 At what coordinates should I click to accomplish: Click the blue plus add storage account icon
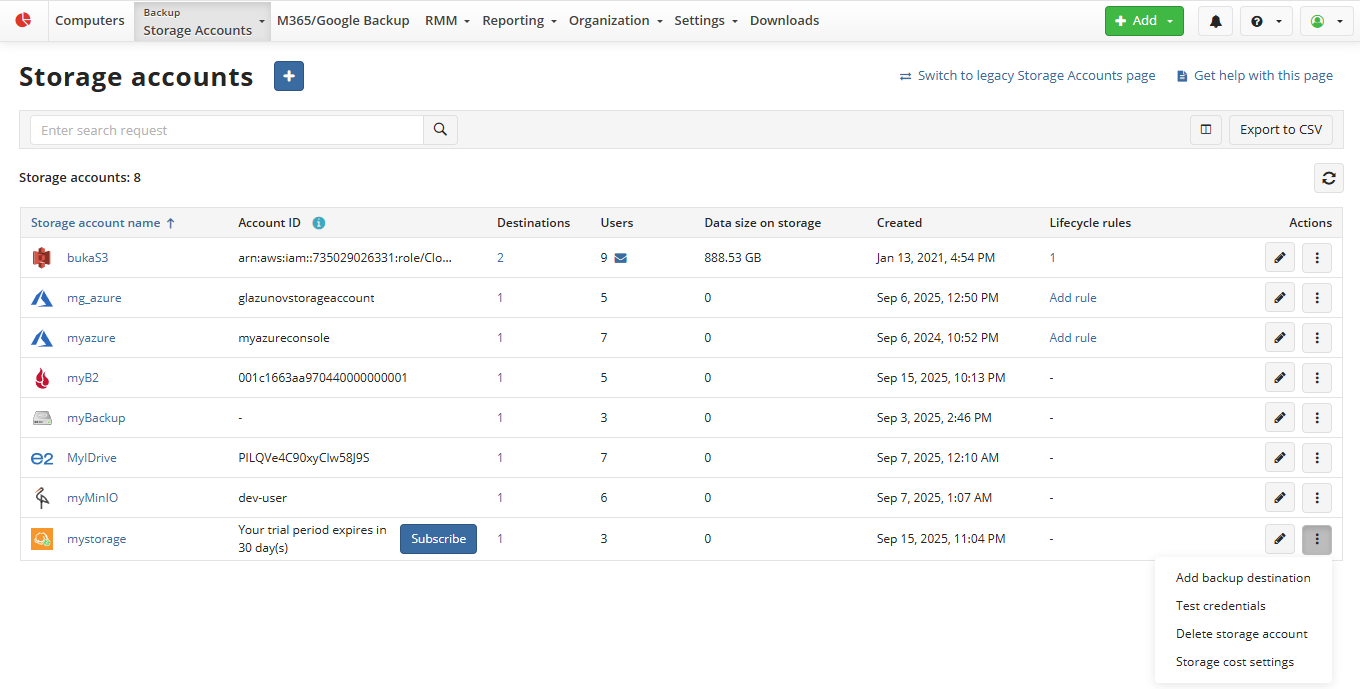(x=289, y=76)
